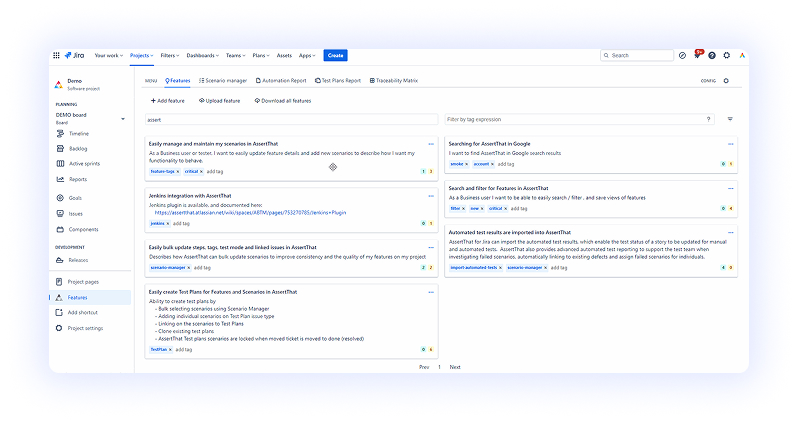Open Timeline in the sidebar
798x422 pixels.
(x=79, y=133)
